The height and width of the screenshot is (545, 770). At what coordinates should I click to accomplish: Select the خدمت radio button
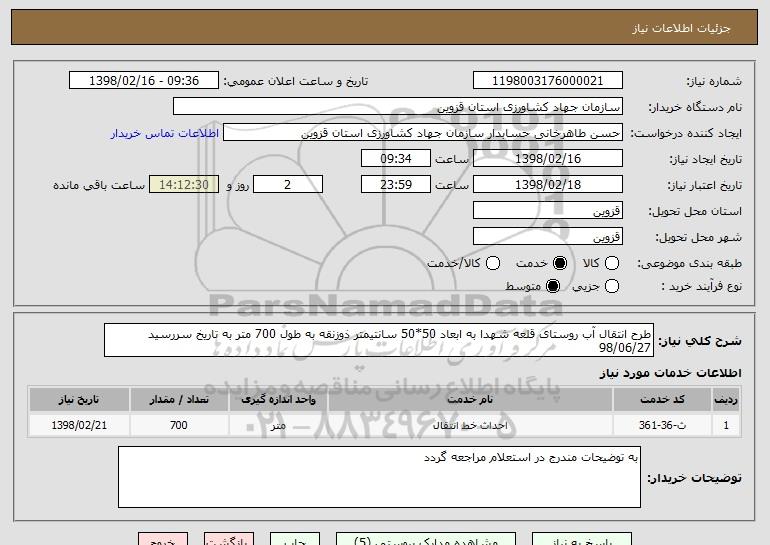(x=560, y=264)
